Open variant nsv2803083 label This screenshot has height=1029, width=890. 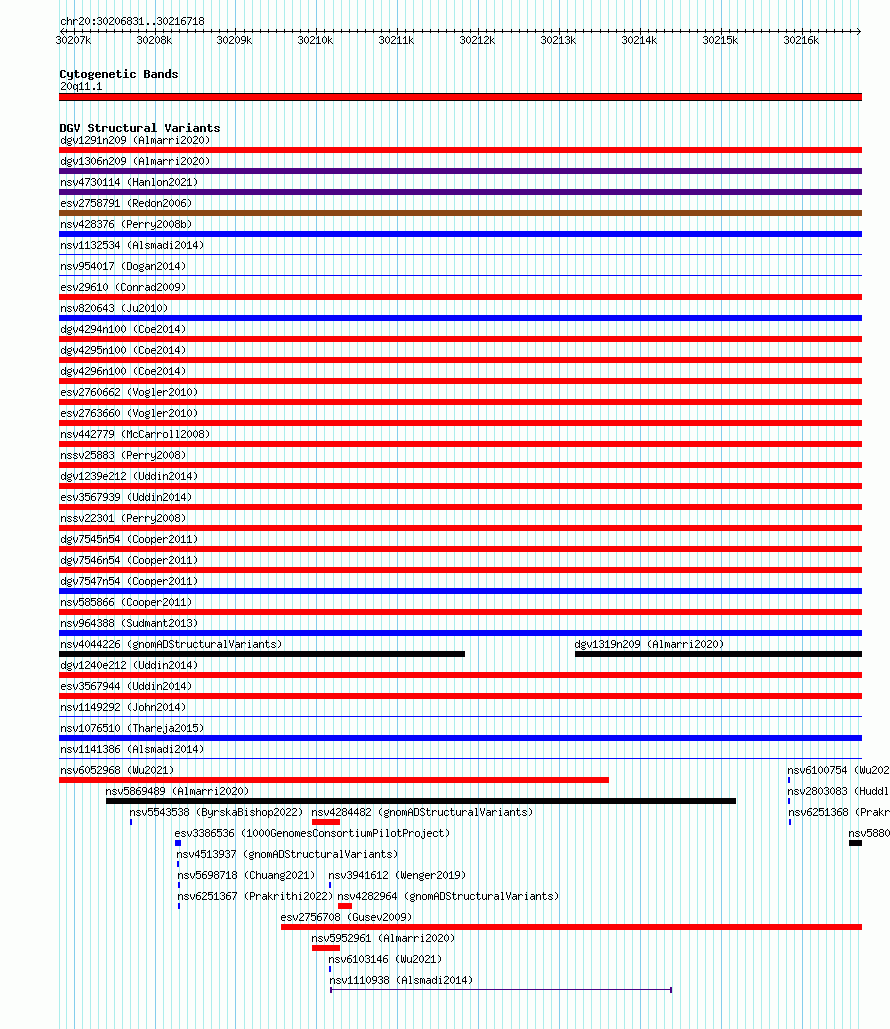coord(838,791)
